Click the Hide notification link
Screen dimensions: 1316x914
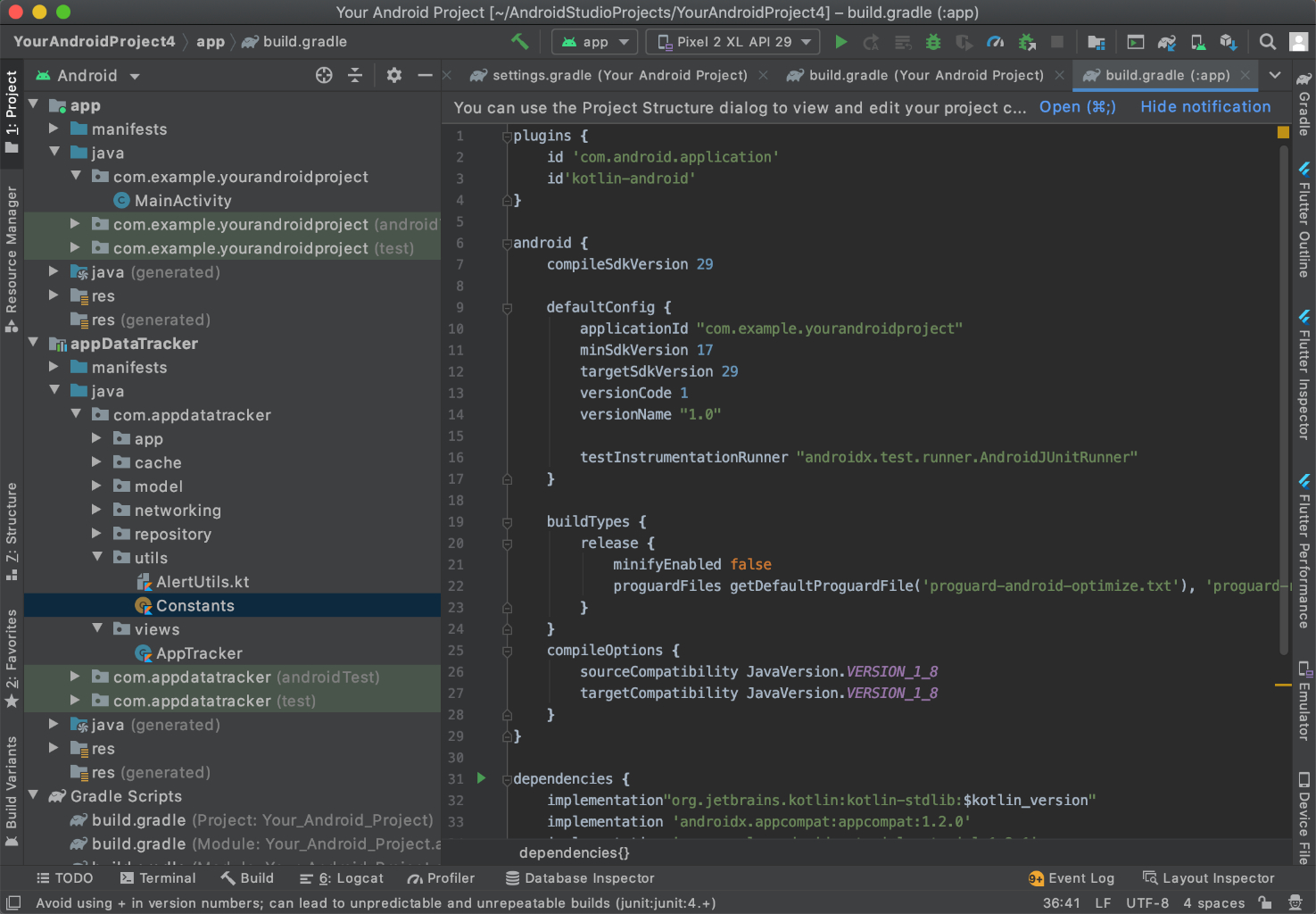pos(1205,107)
